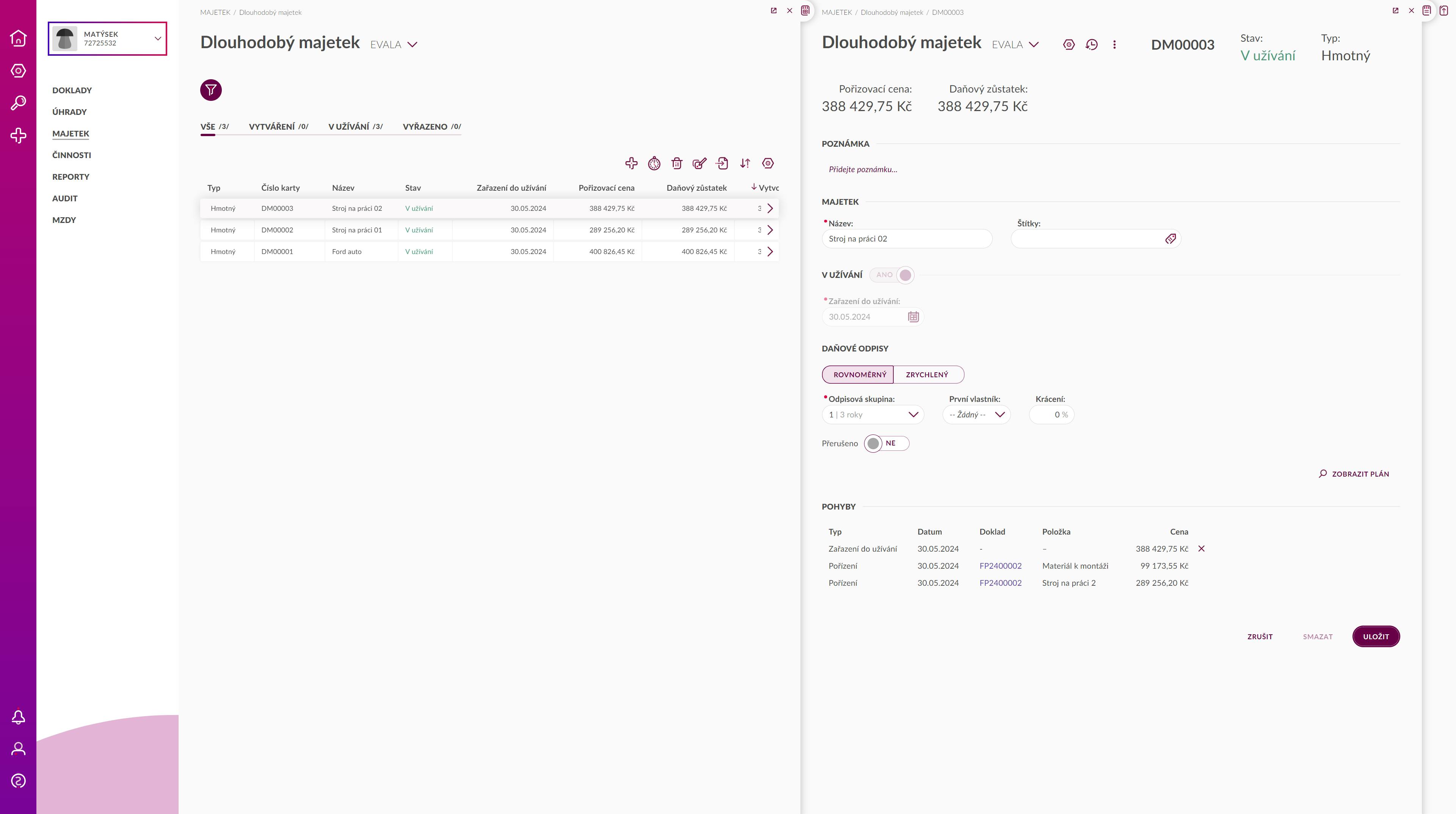The height and width of the screenshot is (814, 1456).
Task: Expand row arrow for DM00001 Ford auto
Action: (x=770, y=251)
